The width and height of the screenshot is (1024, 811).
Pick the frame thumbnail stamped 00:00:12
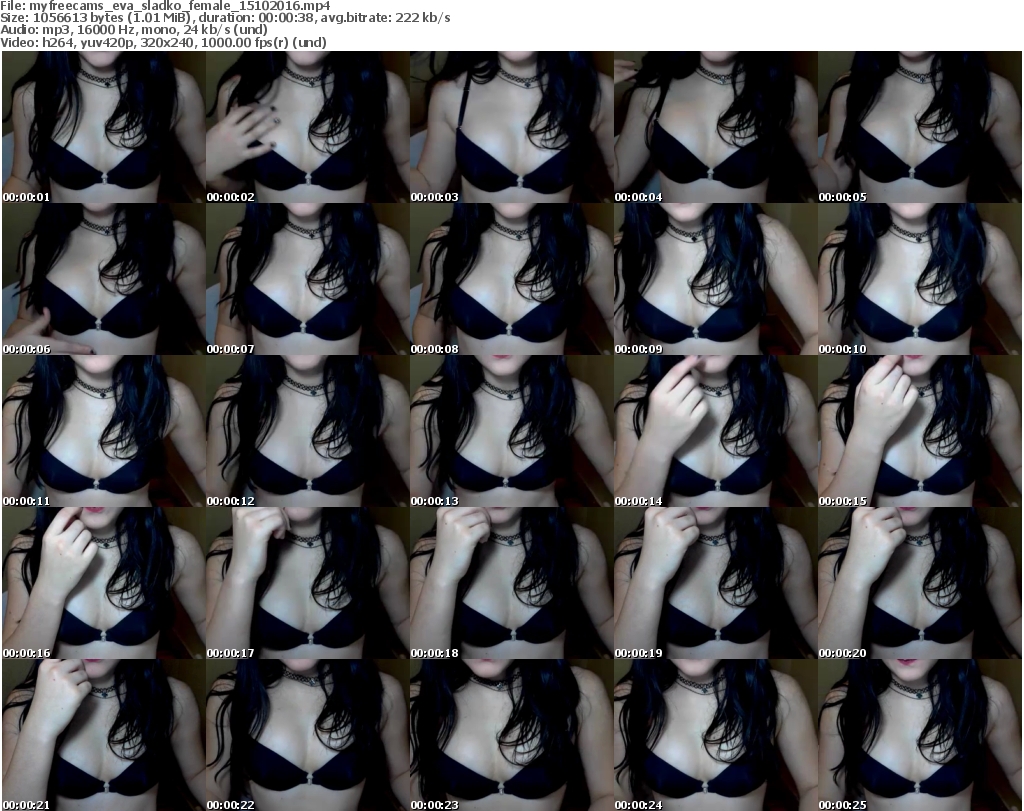click(308, 432)
